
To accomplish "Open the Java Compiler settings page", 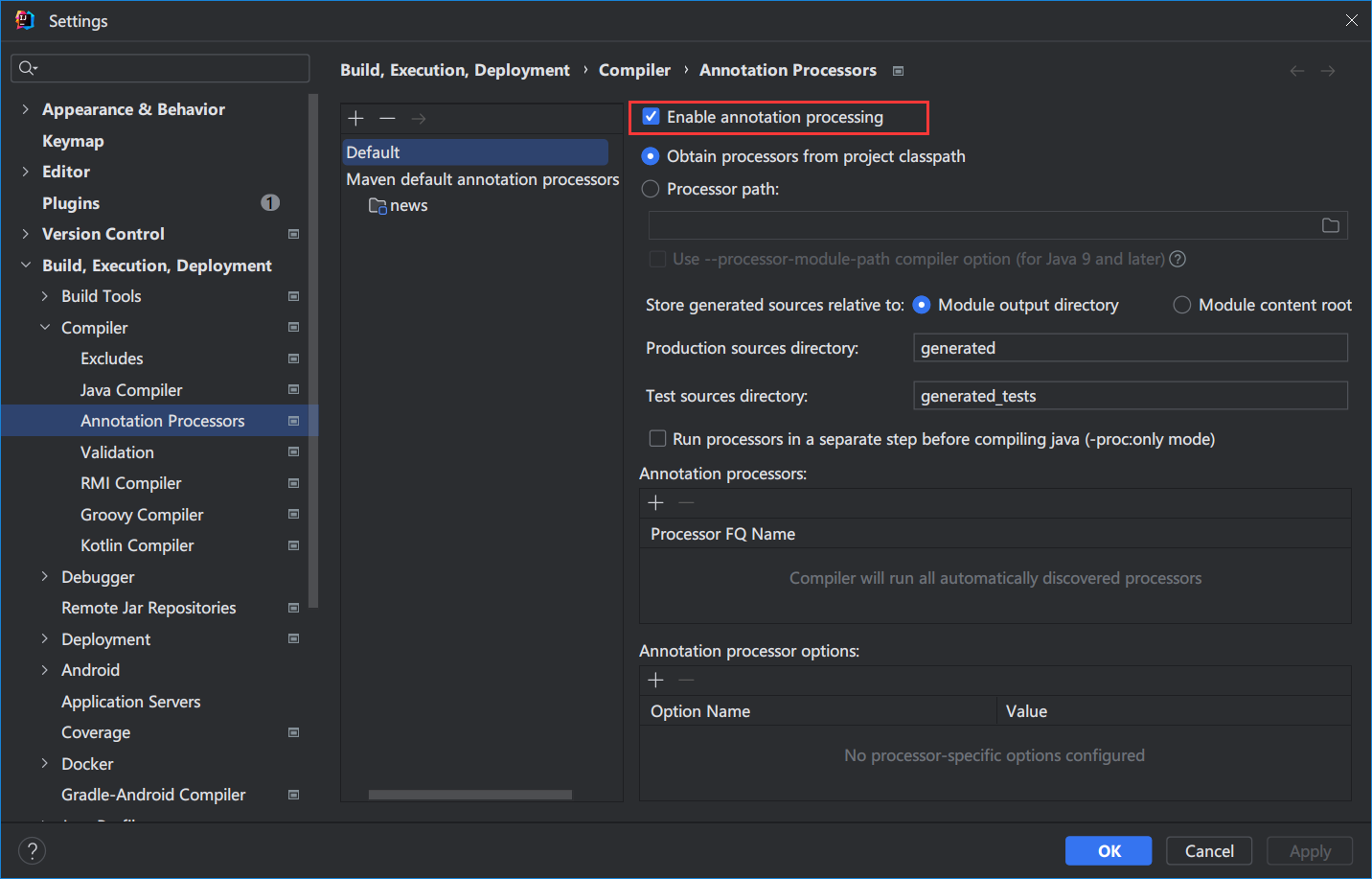I will coord(131,390).
